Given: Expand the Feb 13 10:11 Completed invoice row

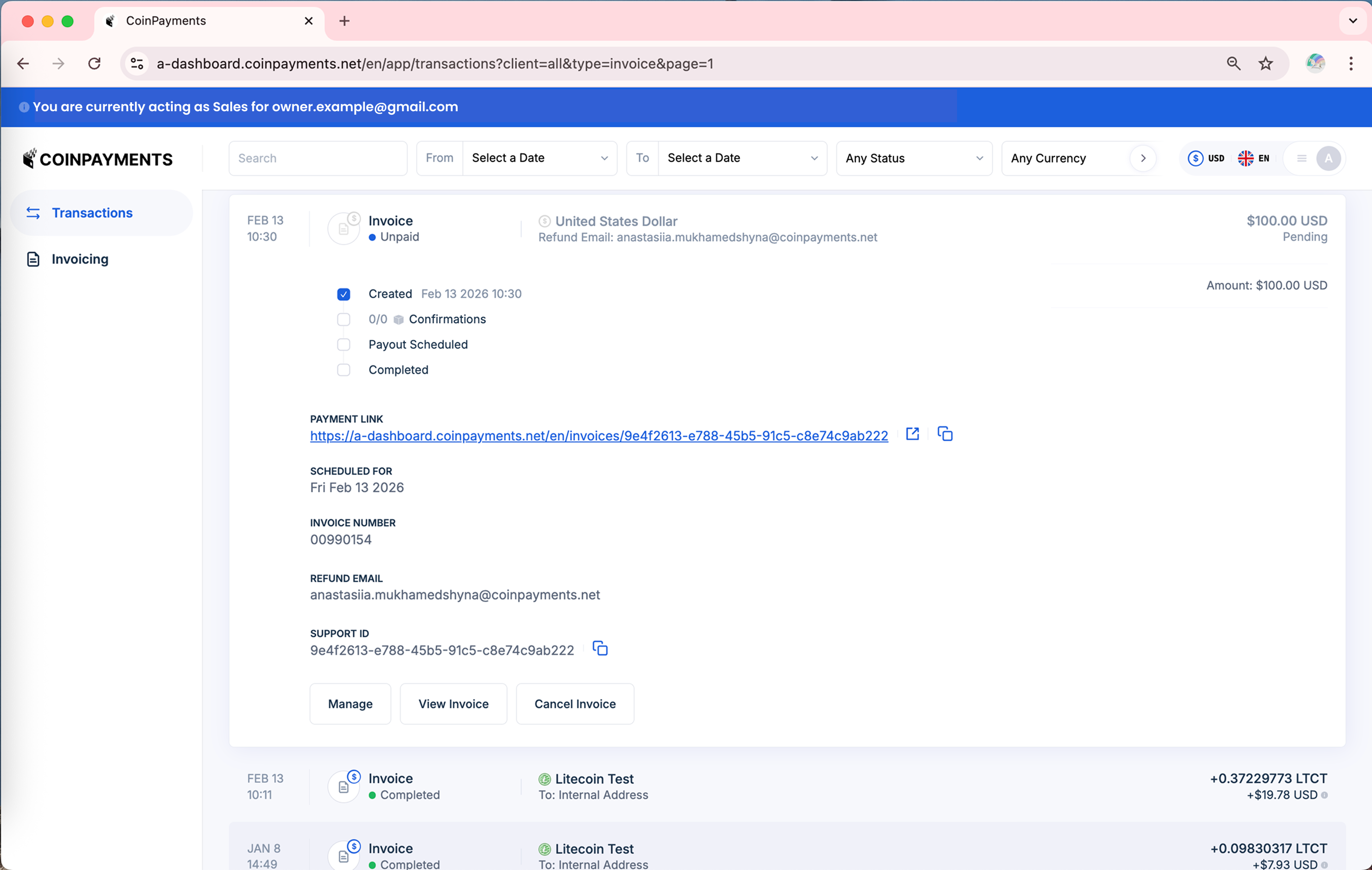Looking at the screenshot, I should click(x=787, y=786).
